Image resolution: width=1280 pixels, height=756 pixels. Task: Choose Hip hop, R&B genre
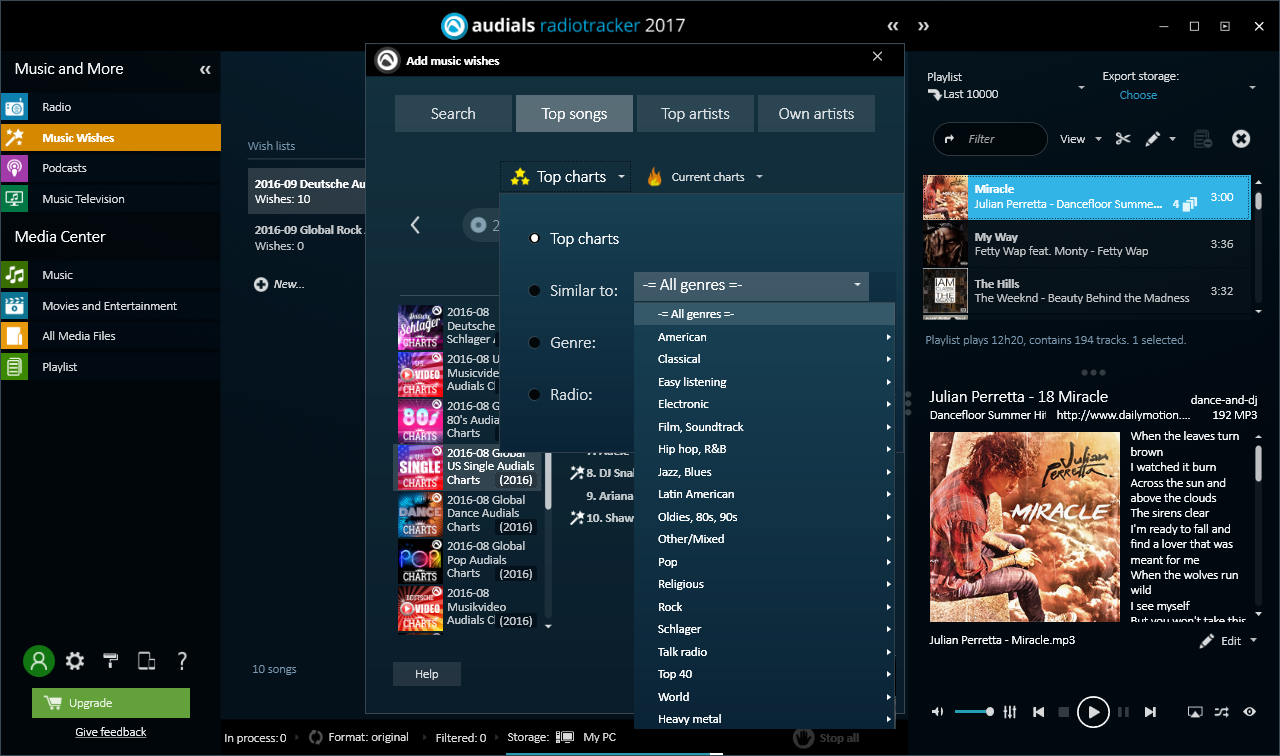pyautogui.click(x=765, y=449)
